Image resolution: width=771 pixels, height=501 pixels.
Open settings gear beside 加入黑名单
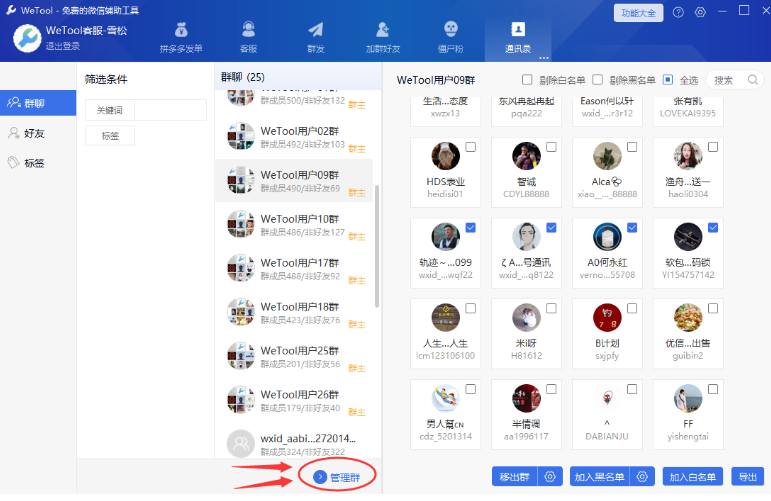click(642, 476)
